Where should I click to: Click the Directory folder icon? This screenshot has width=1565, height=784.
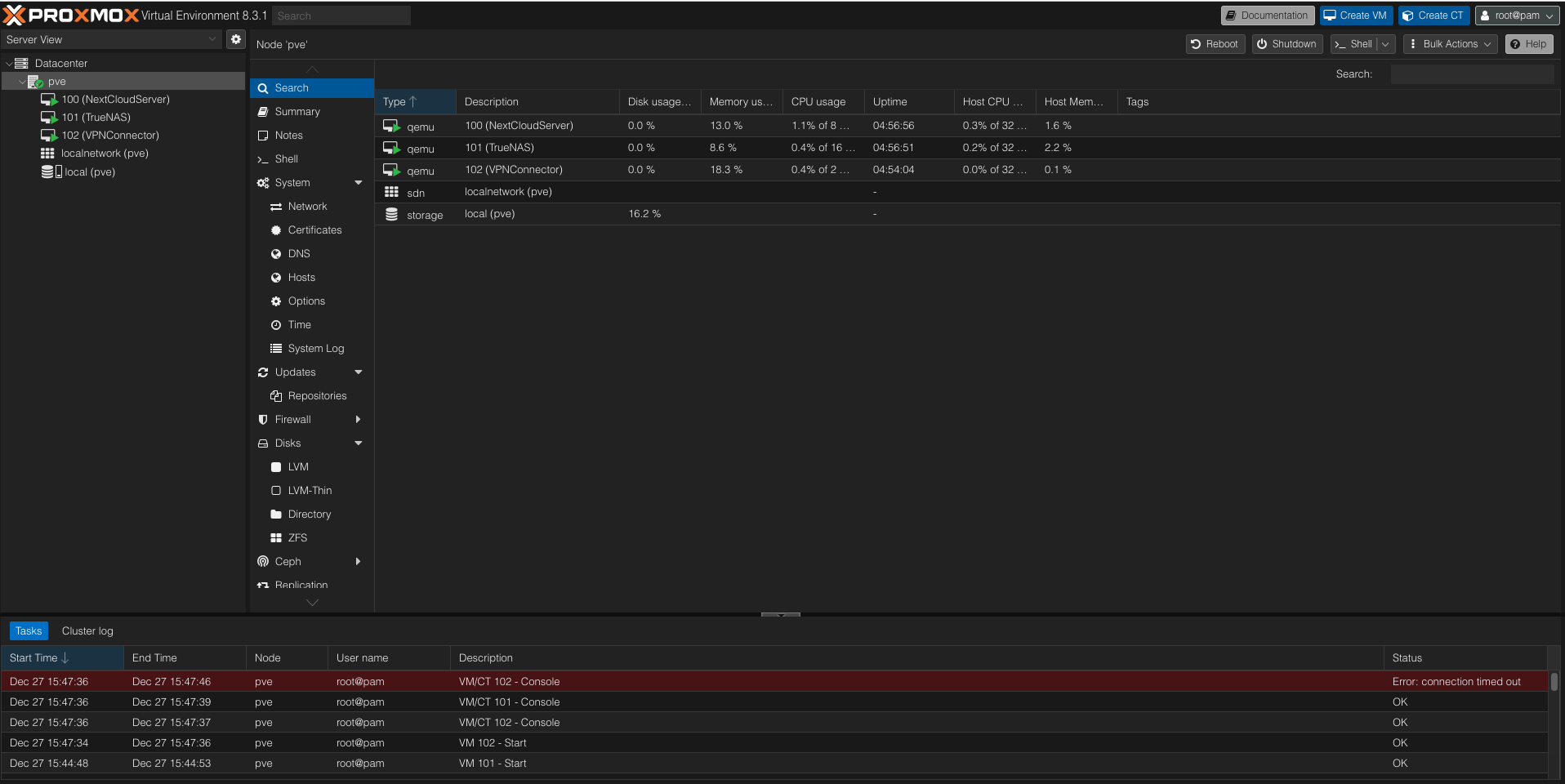click(x=276, y=514)
